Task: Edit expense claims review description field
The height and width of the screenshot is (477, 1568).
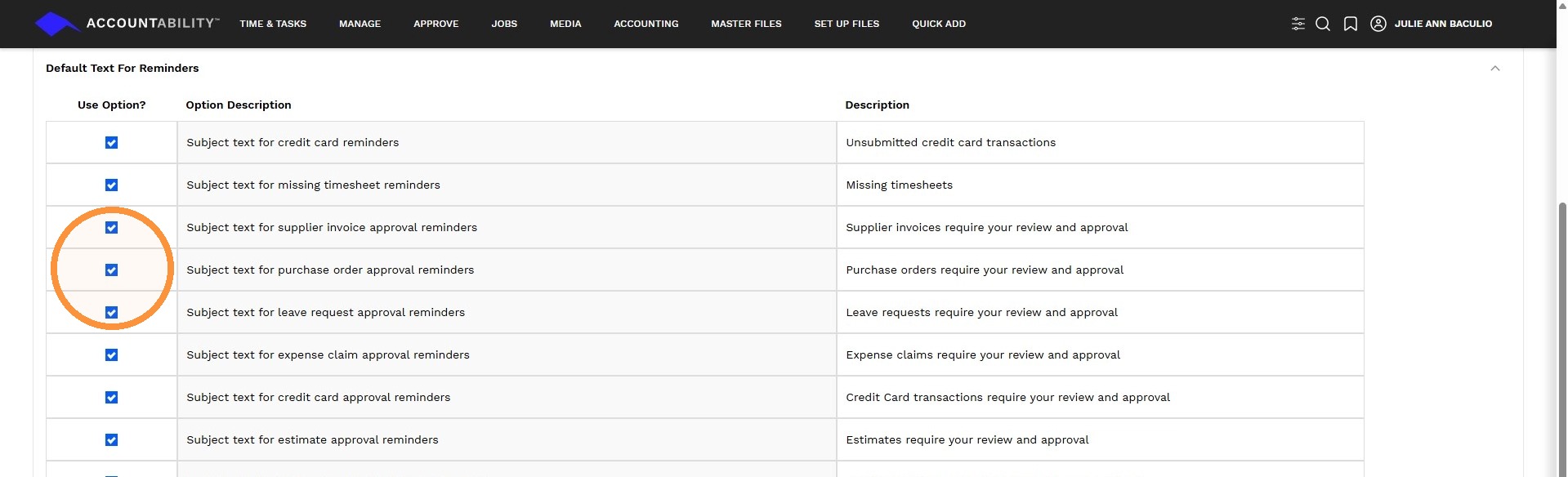Action: pos(1101,354)
